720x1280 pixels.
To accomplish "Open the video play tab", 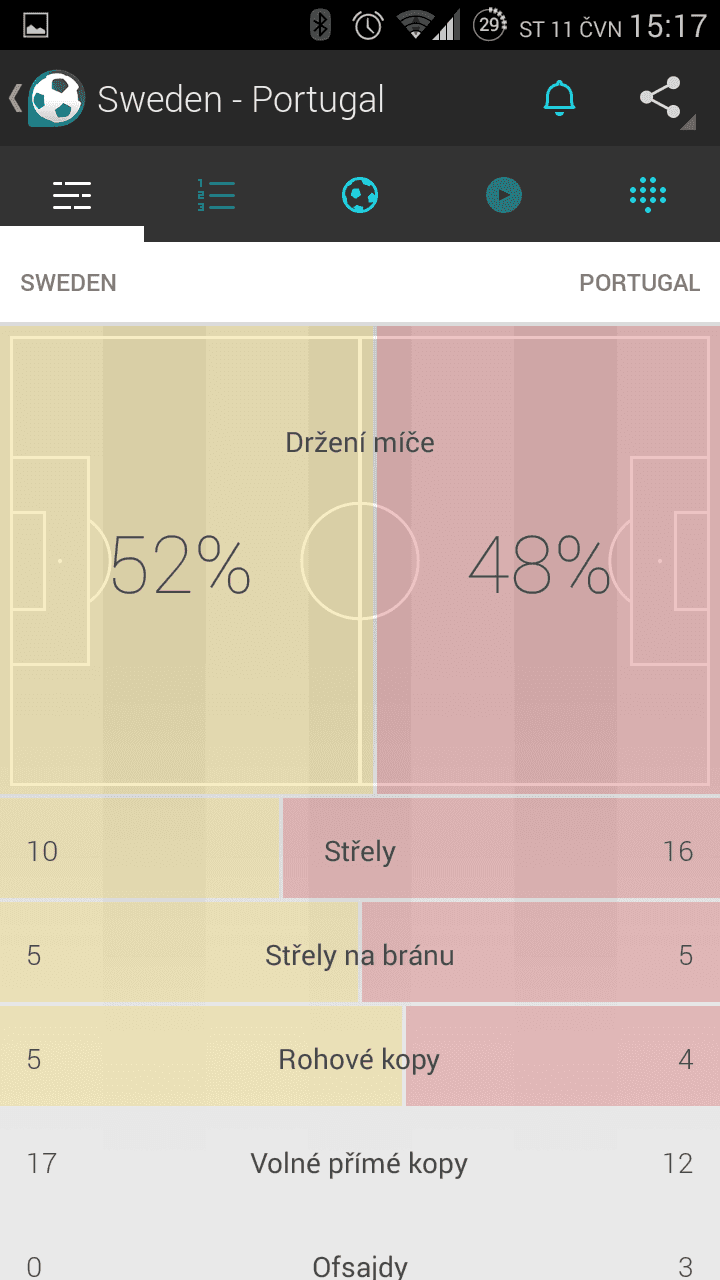I will coord(504,195).
